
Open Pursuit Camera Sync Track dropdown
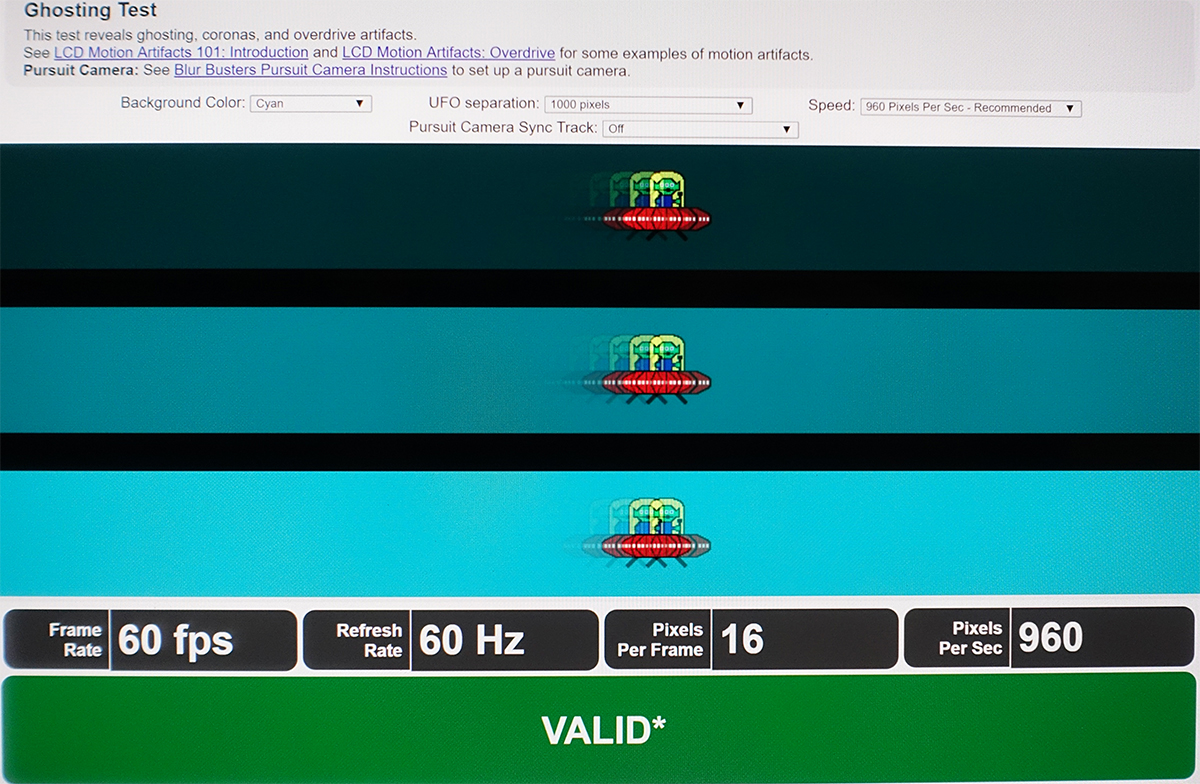700,129
